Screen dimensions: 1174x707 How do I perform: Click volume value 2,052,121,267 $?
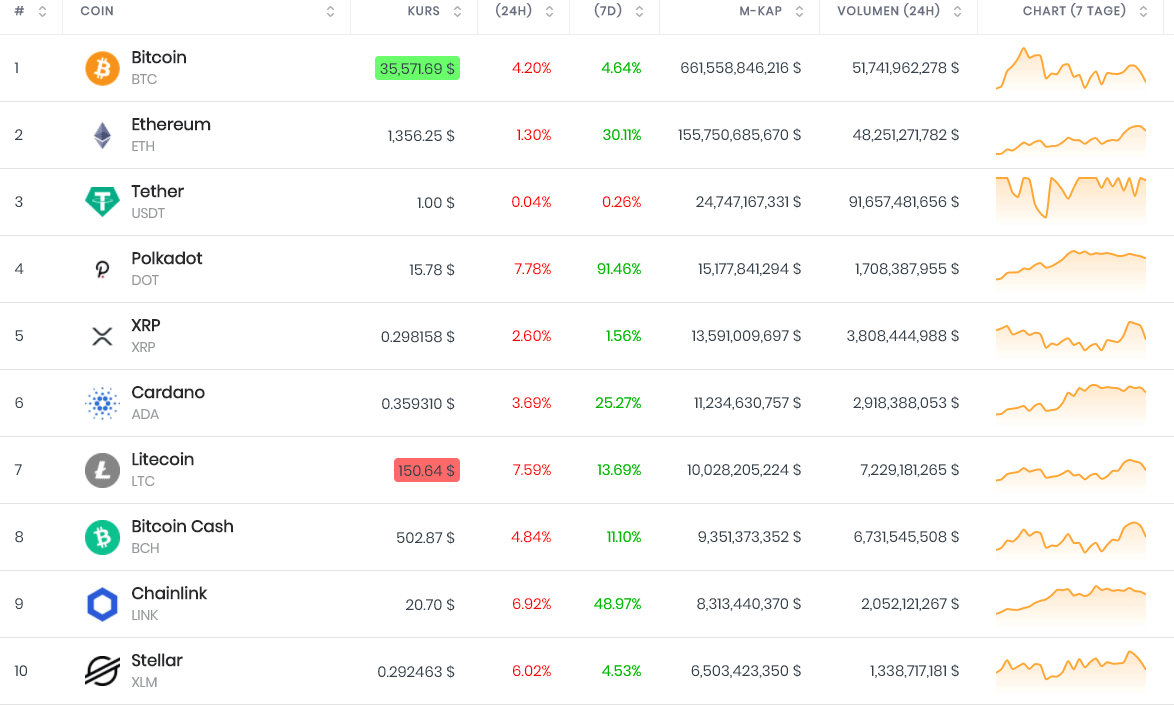(x=910, y=604)
